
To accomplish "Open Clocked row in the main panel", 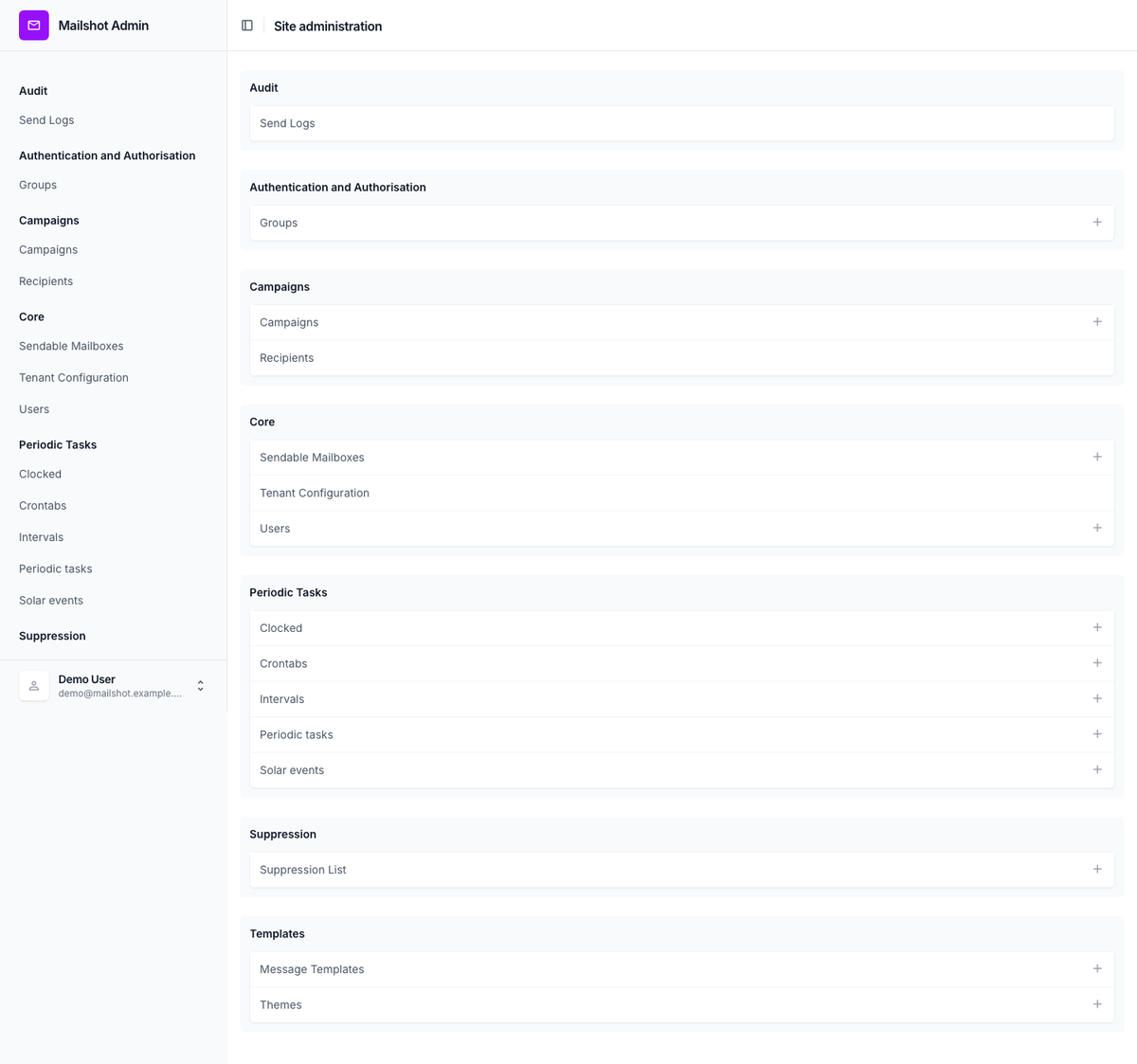I will (682, 627).
